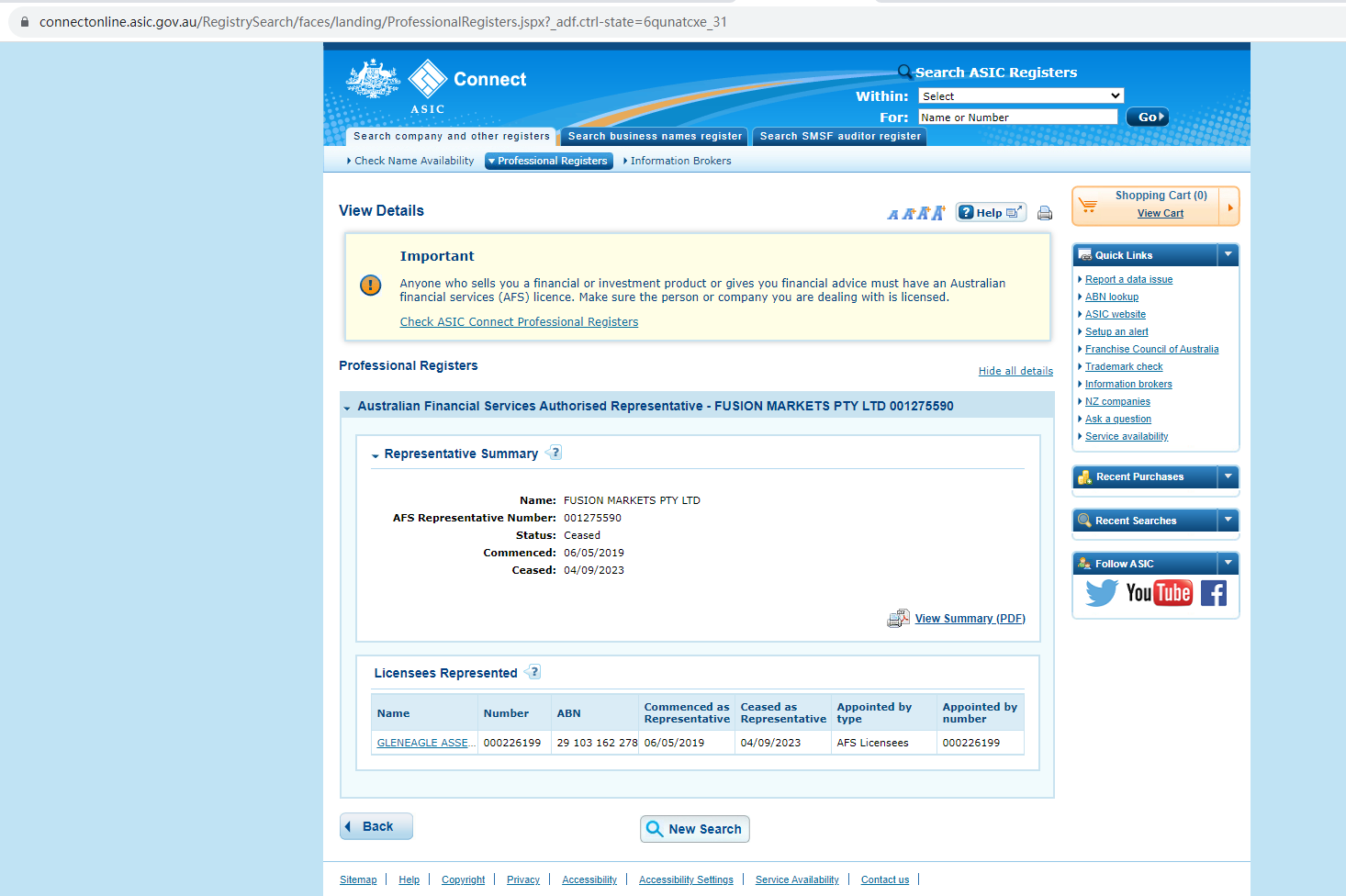Viewport: 1346px width, 896px height.
Task: Open the Information brokers quick link
Action: (x=1128, y=384)
